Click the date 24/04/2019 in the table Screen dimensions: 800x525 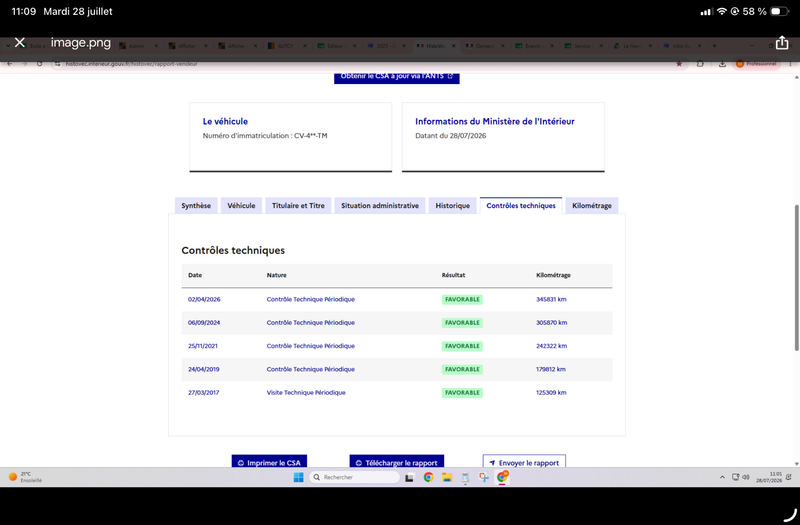tap(204, 369)
